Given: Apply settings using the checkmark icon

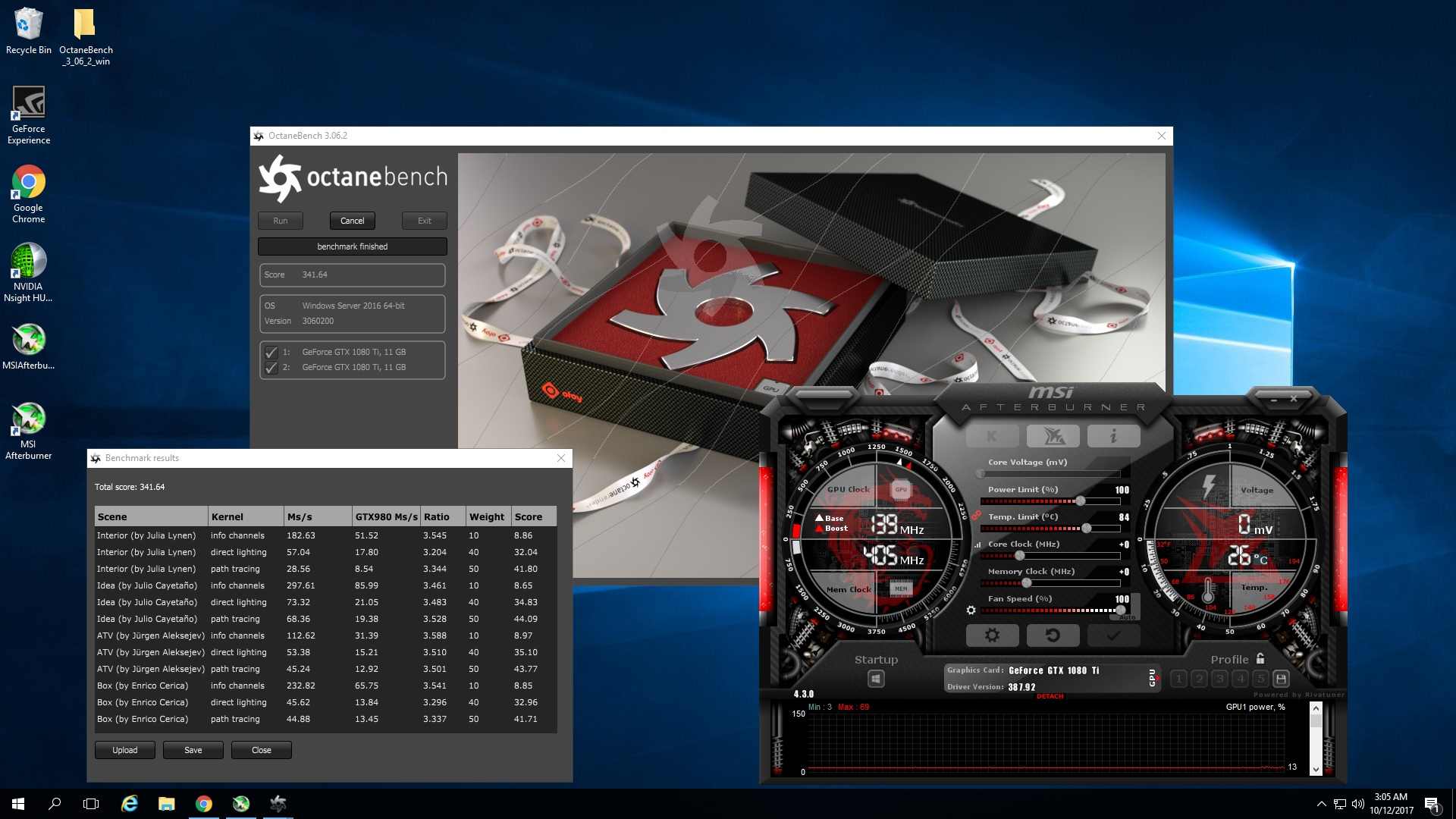Looking at the screenshot, I should 1112,635.
